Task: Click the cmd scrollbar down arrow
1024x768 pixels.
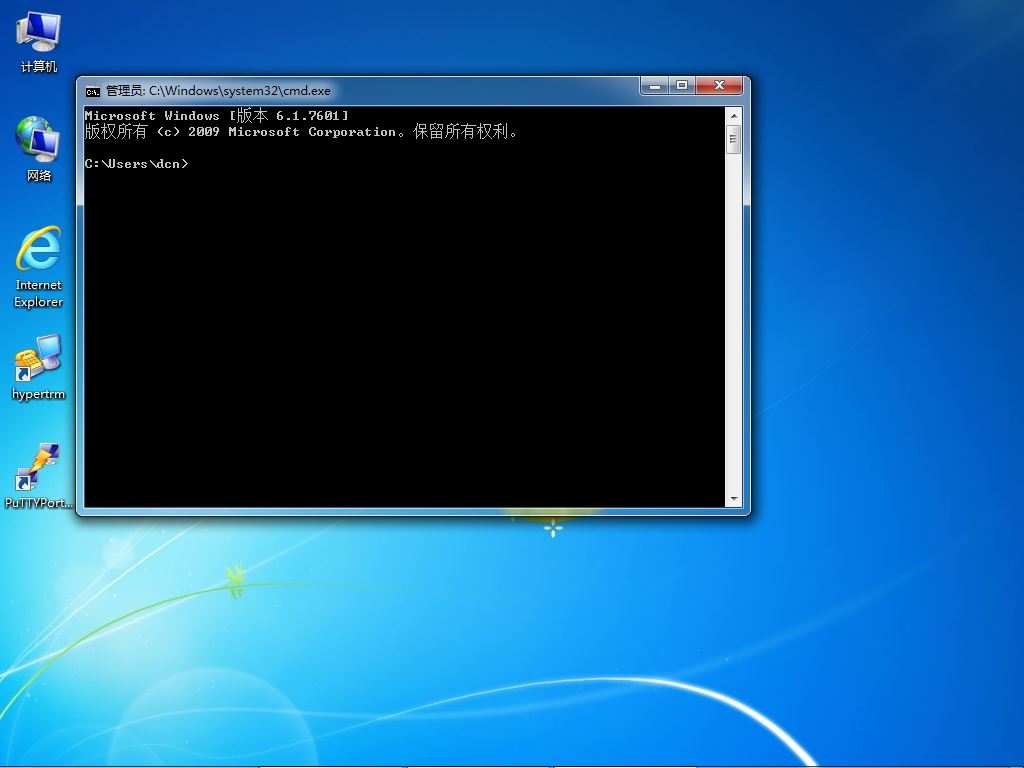Action: pyautogui.click(x=733, y=499)
